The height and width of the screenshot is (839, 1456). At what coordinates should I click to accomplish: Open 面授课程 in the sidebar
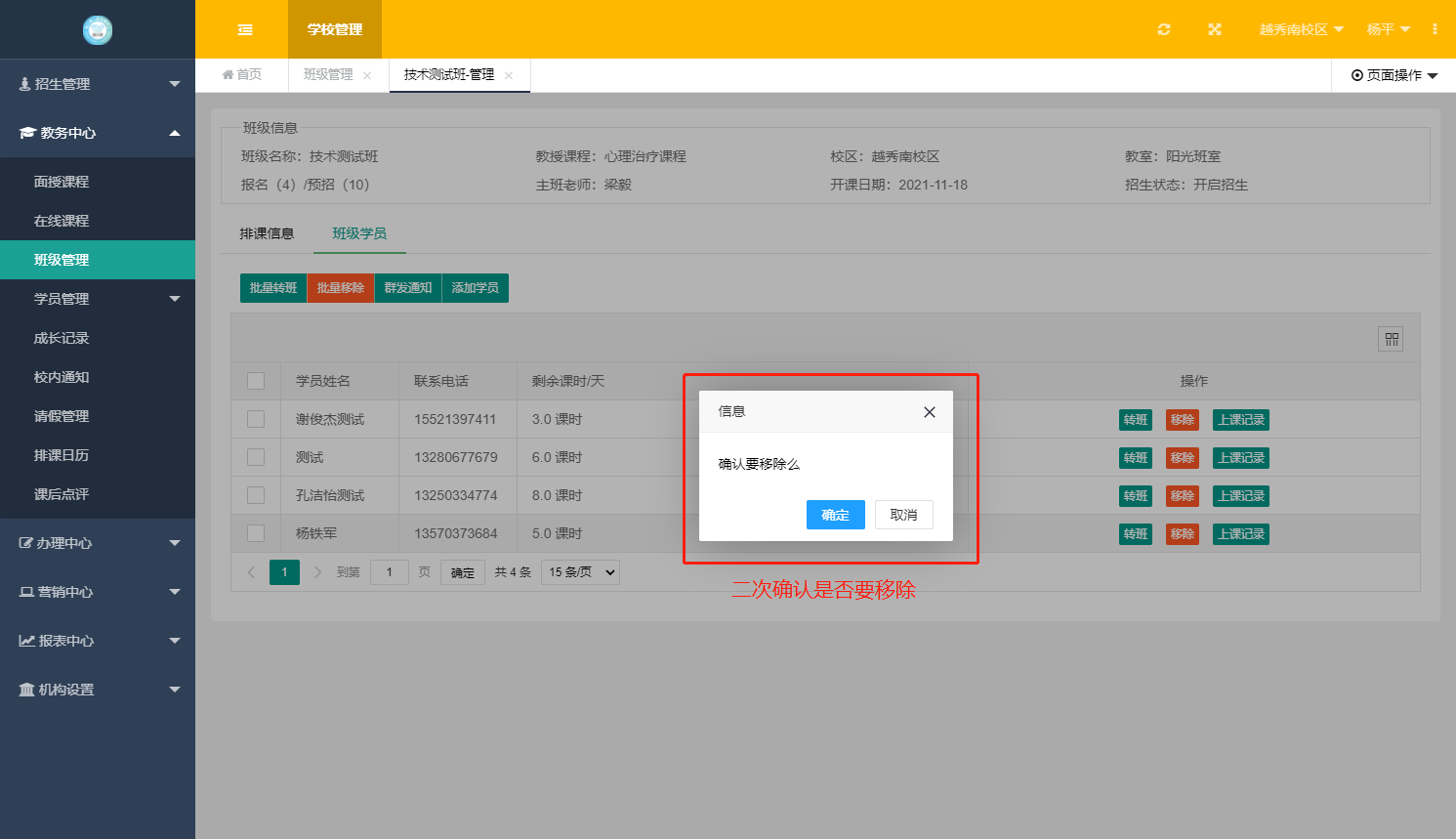click(x=62, y=182)
